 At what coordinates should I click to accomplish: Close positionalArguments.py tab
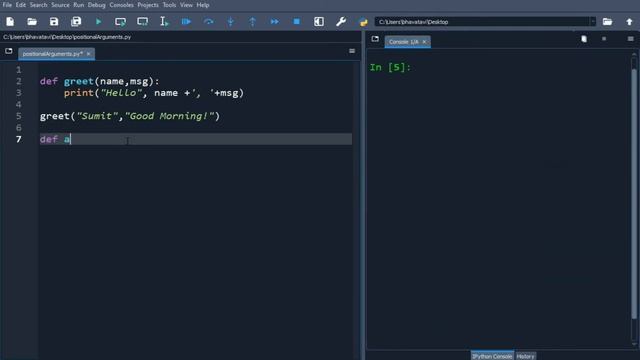point(89,54)
